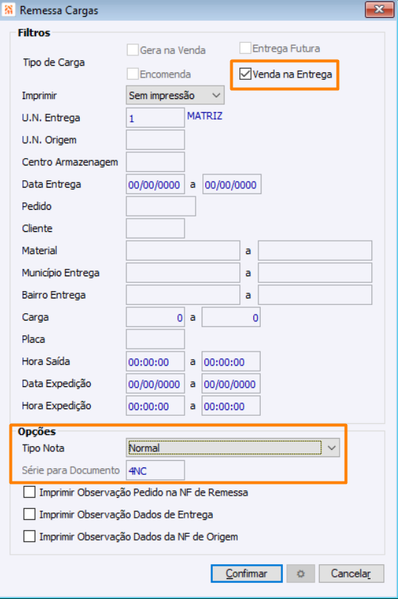This screenshot has height=599, width=398.
Task: Click the Cliente input field
Action: 155,228
